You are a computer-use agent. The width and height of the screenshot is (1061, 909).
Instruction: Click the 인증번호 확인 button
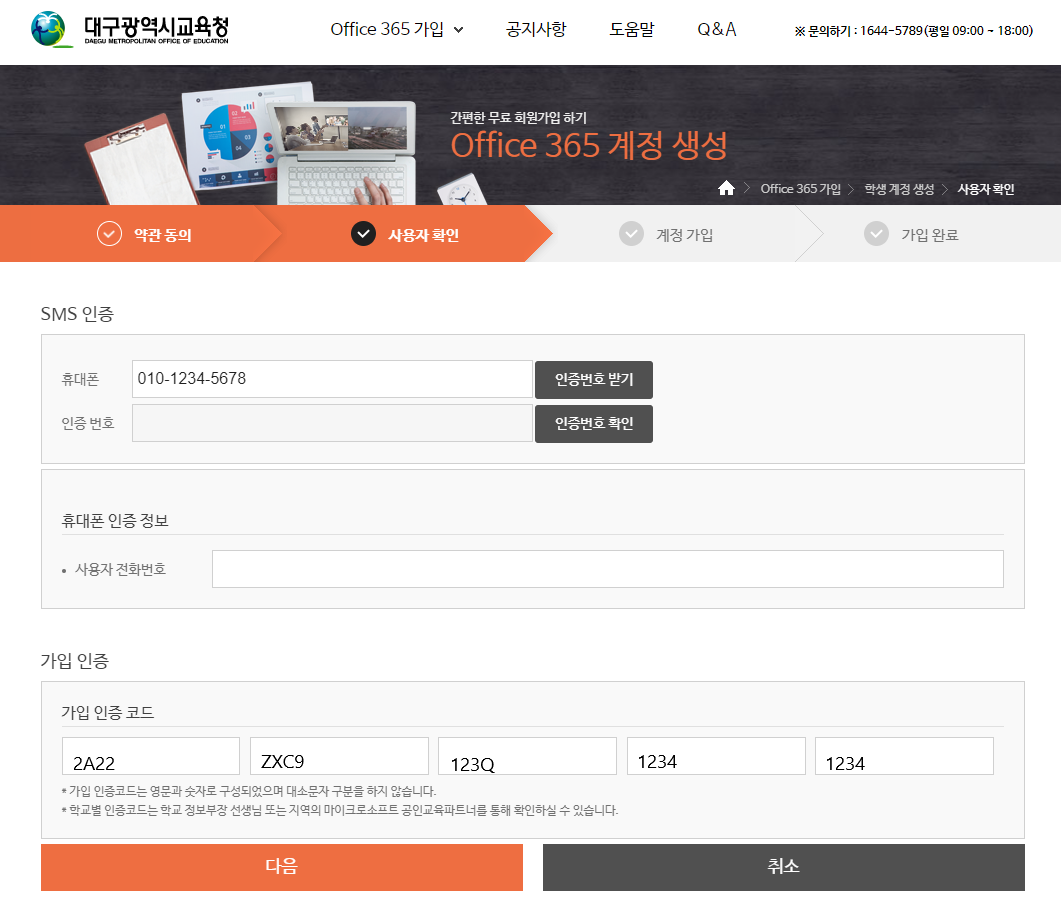pyautogui.click(x=594, y=424)
